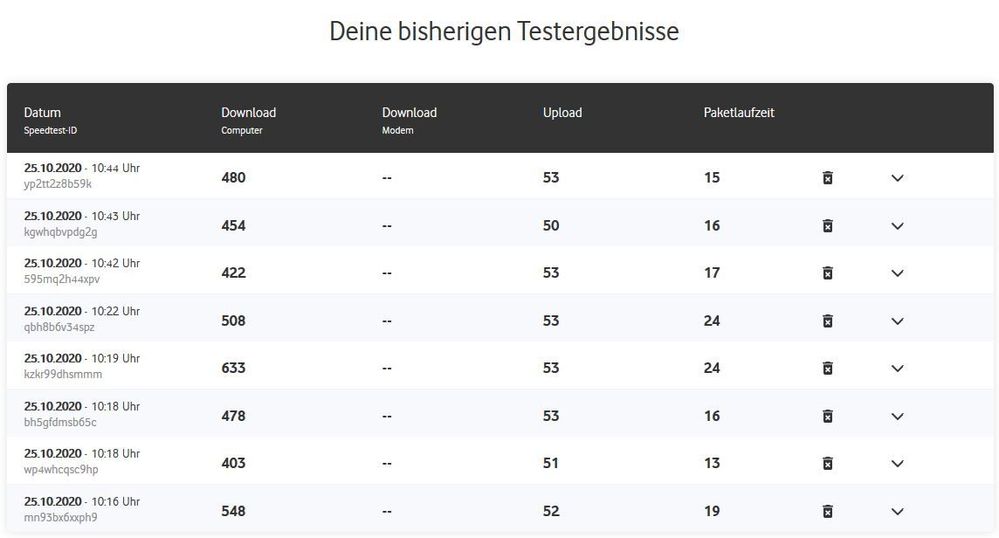Click the Upload column header
Viewport: 999px width, 538px height.
click(562, 113)
